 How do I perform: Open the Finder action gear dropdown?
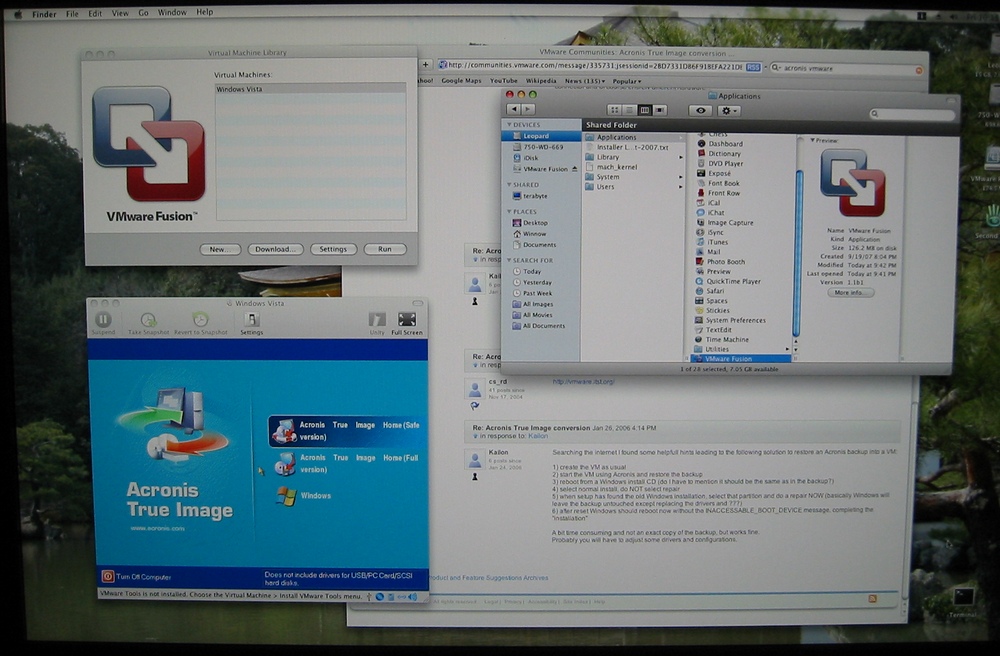pos(729,110)
